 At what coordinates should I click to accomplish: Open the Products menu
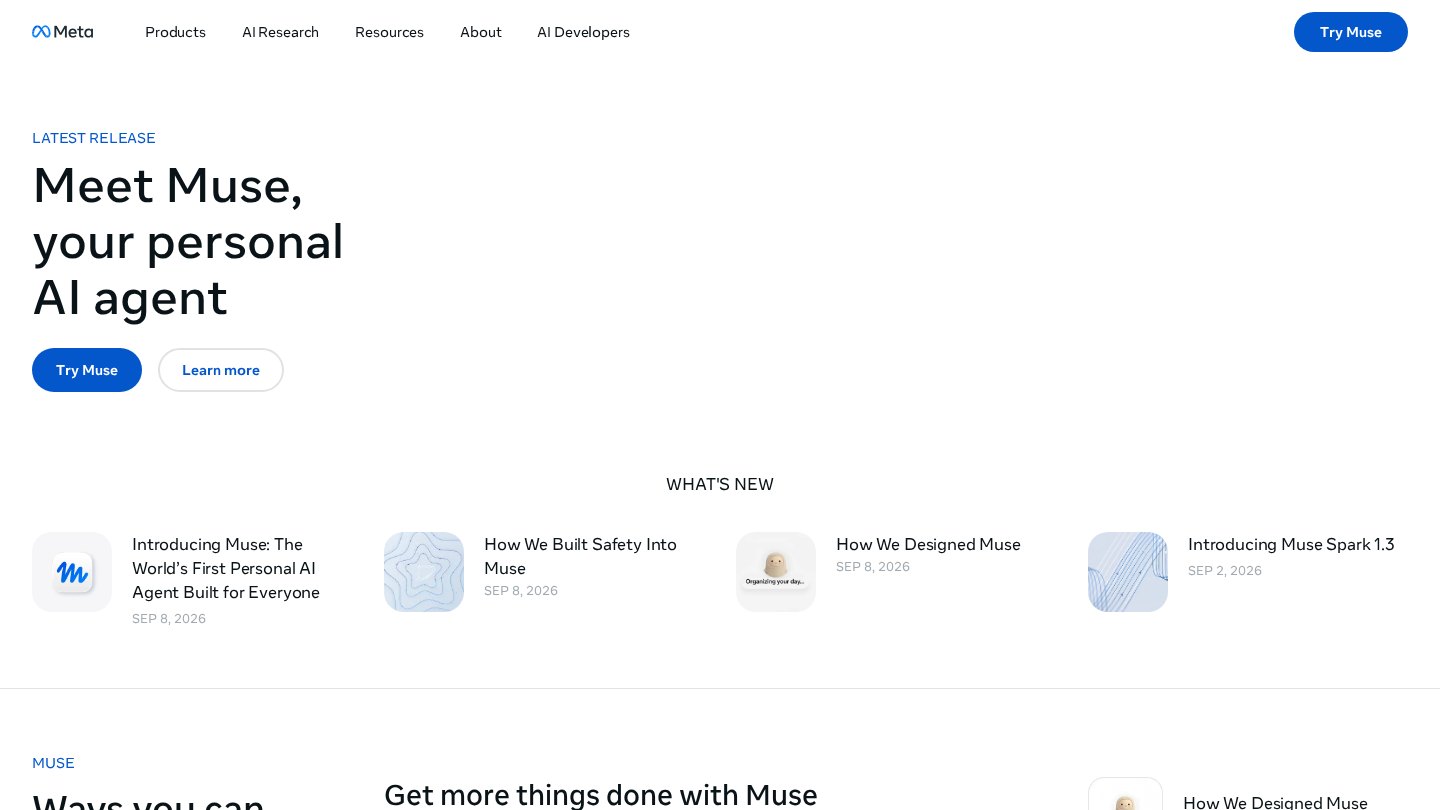175,32
